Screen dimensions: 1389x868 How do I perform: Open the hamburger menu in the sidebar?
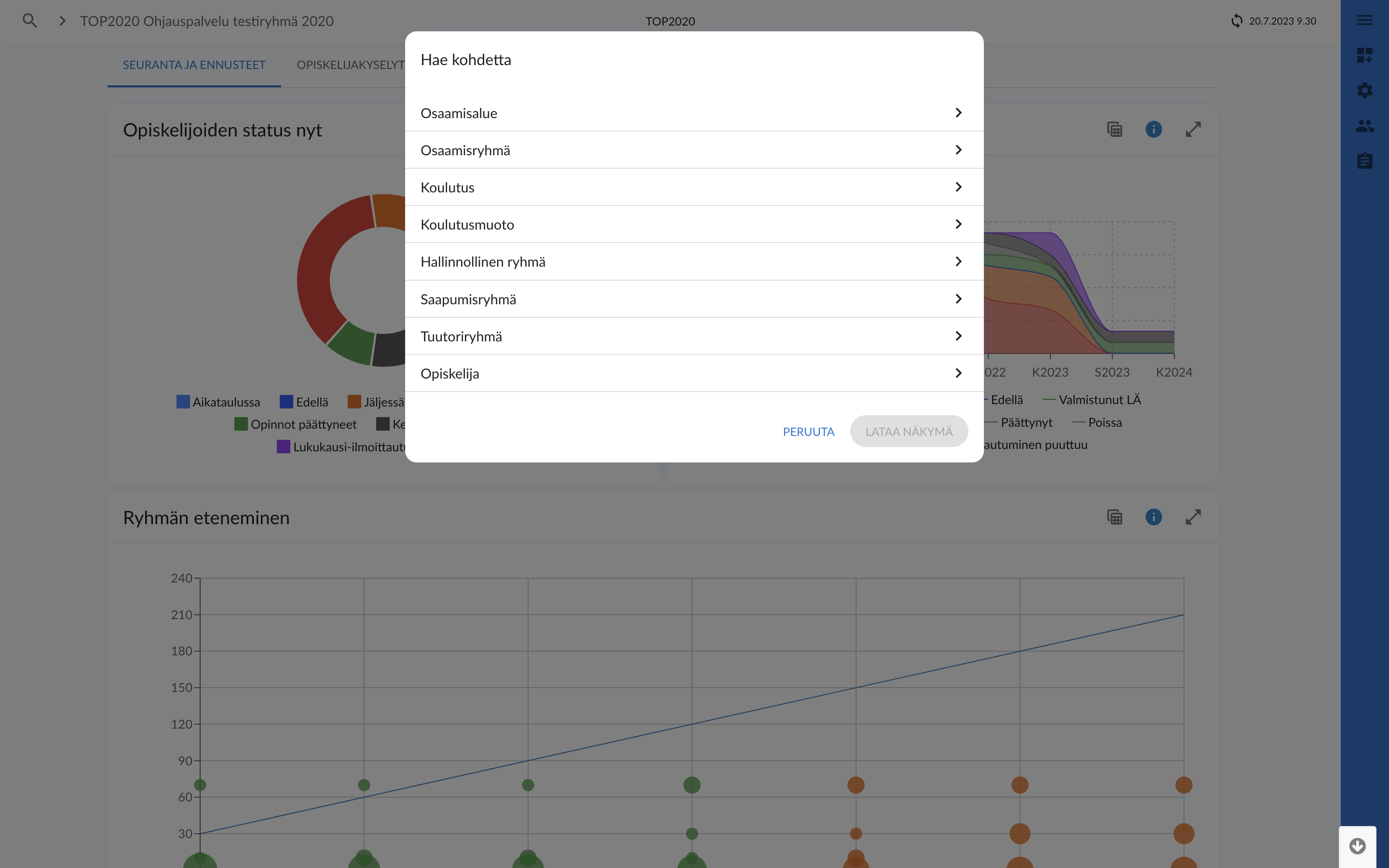point(1364,21)
